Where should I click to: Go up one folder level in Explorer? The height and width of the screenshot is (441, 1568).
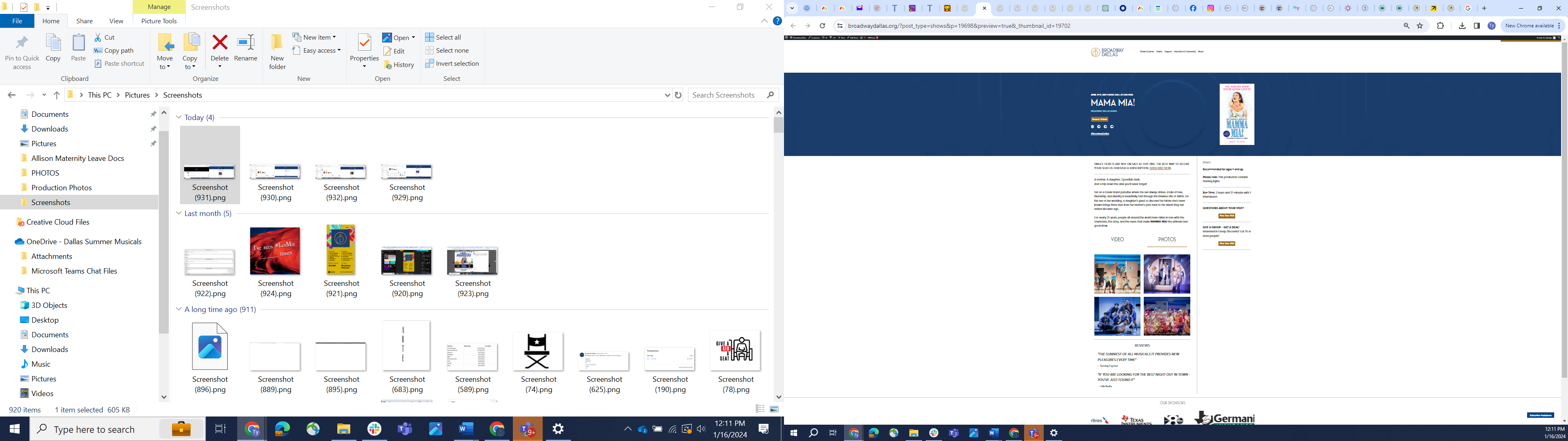click(x=57, y=95)
